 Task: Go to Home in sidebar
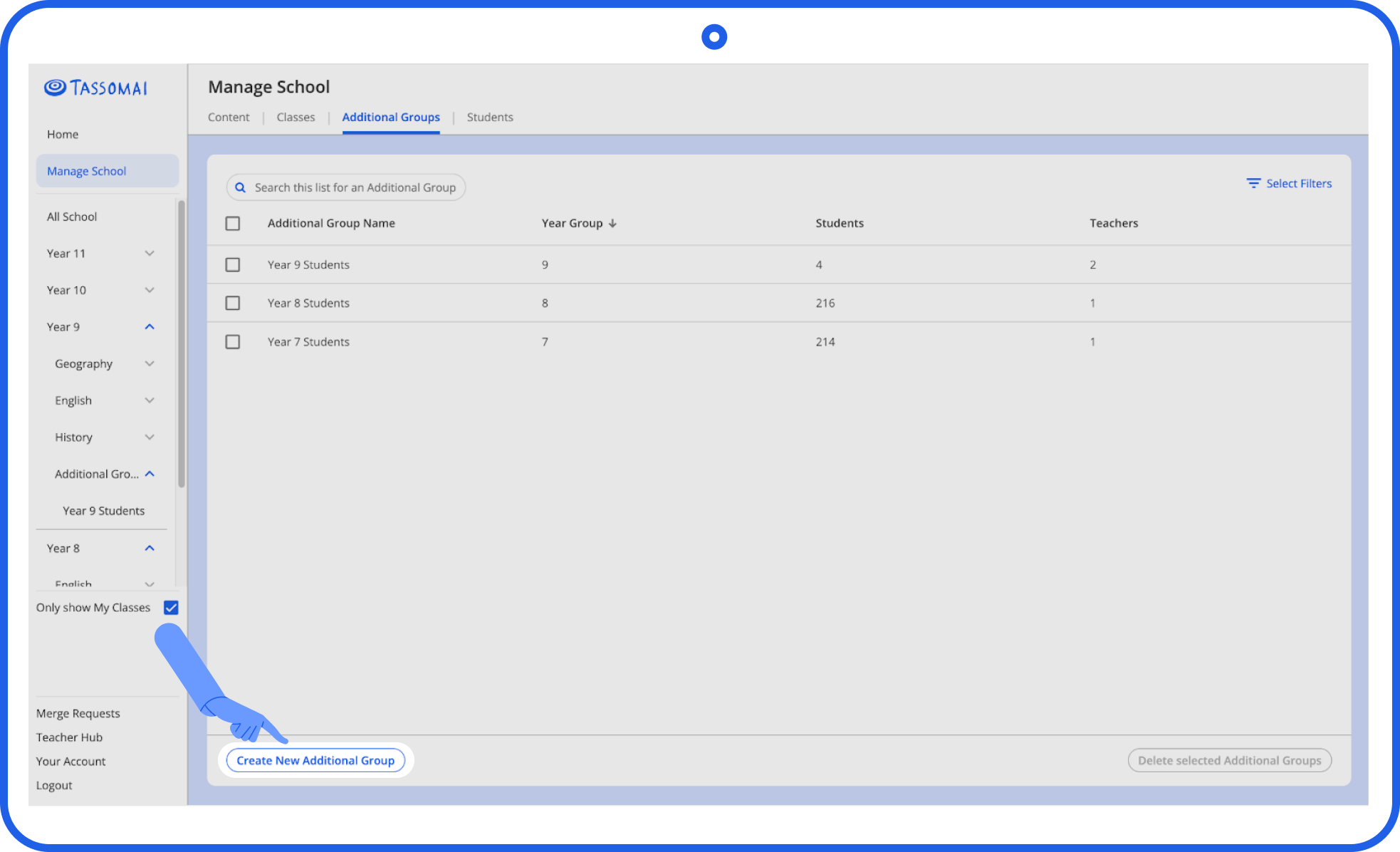point(63,134)
